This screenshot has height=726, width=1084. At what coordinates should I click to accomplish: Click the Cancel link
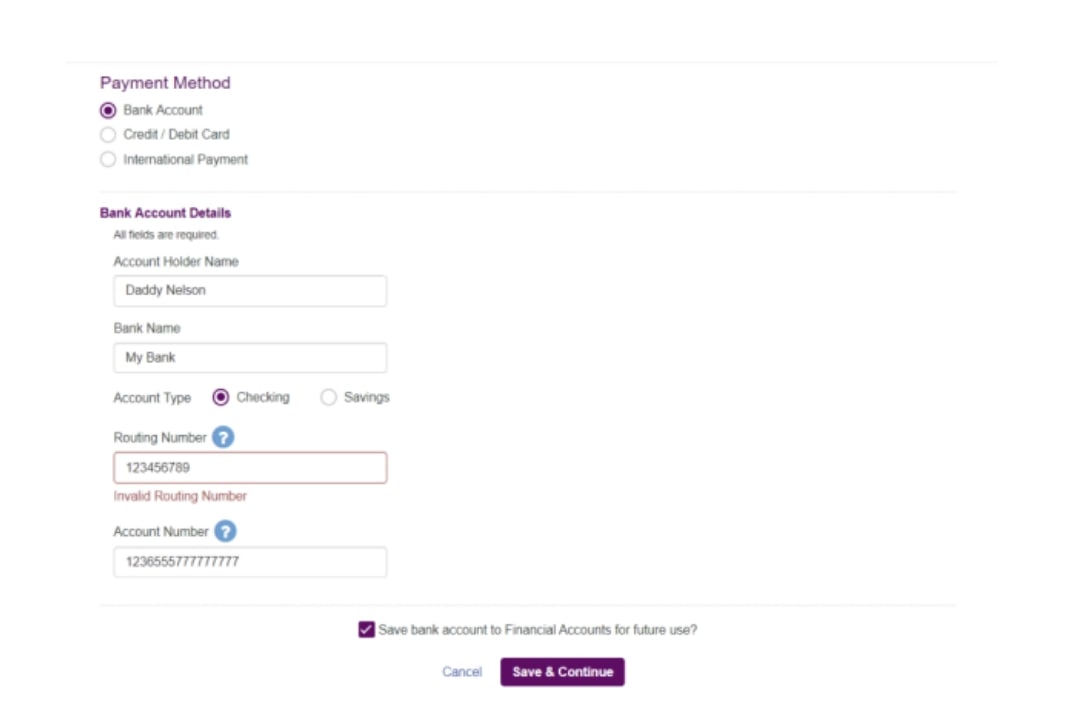click(462, 672)
